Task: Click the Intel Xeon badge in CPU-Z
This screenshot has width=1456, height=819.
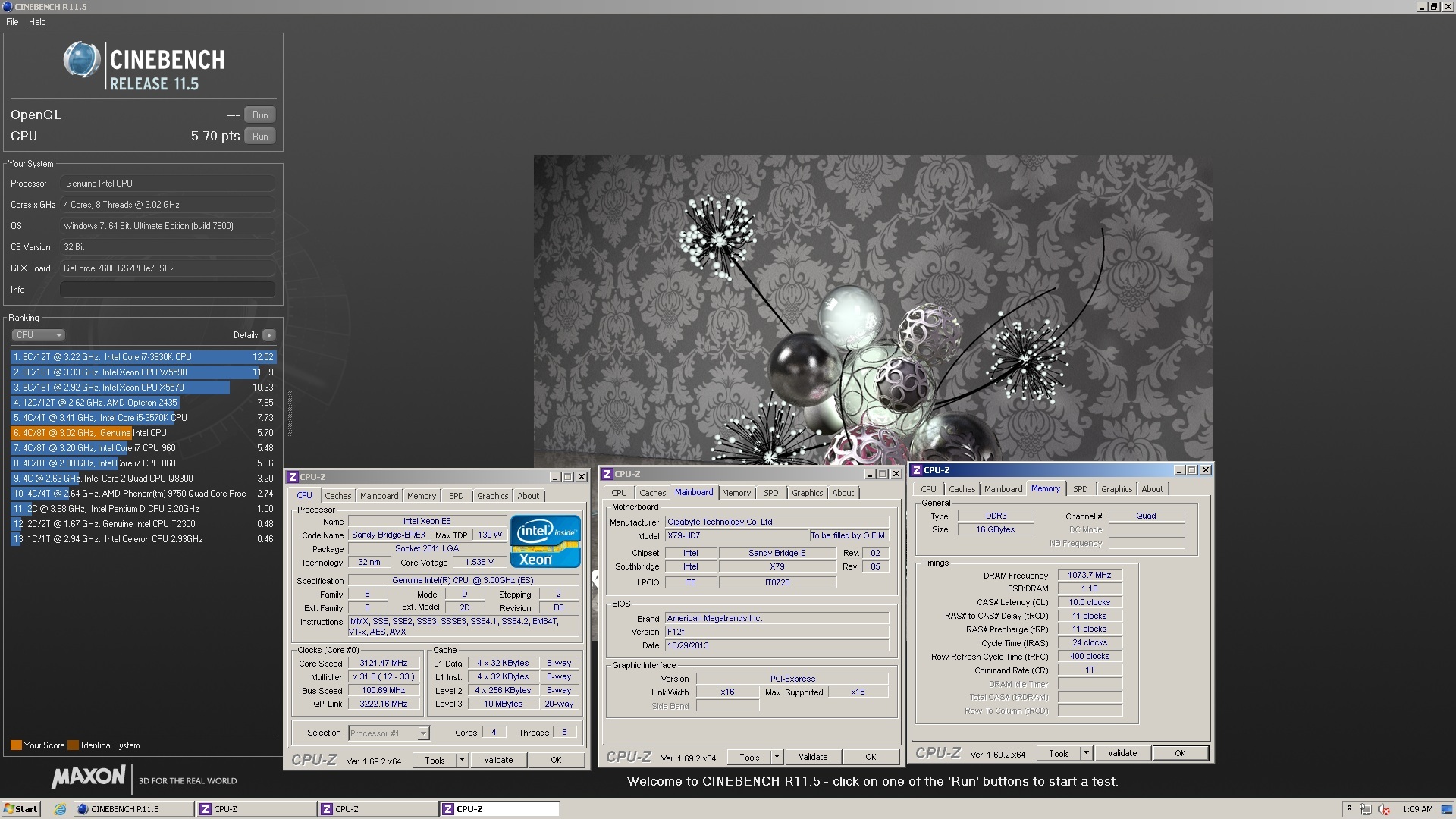Action: pos(545,541)
